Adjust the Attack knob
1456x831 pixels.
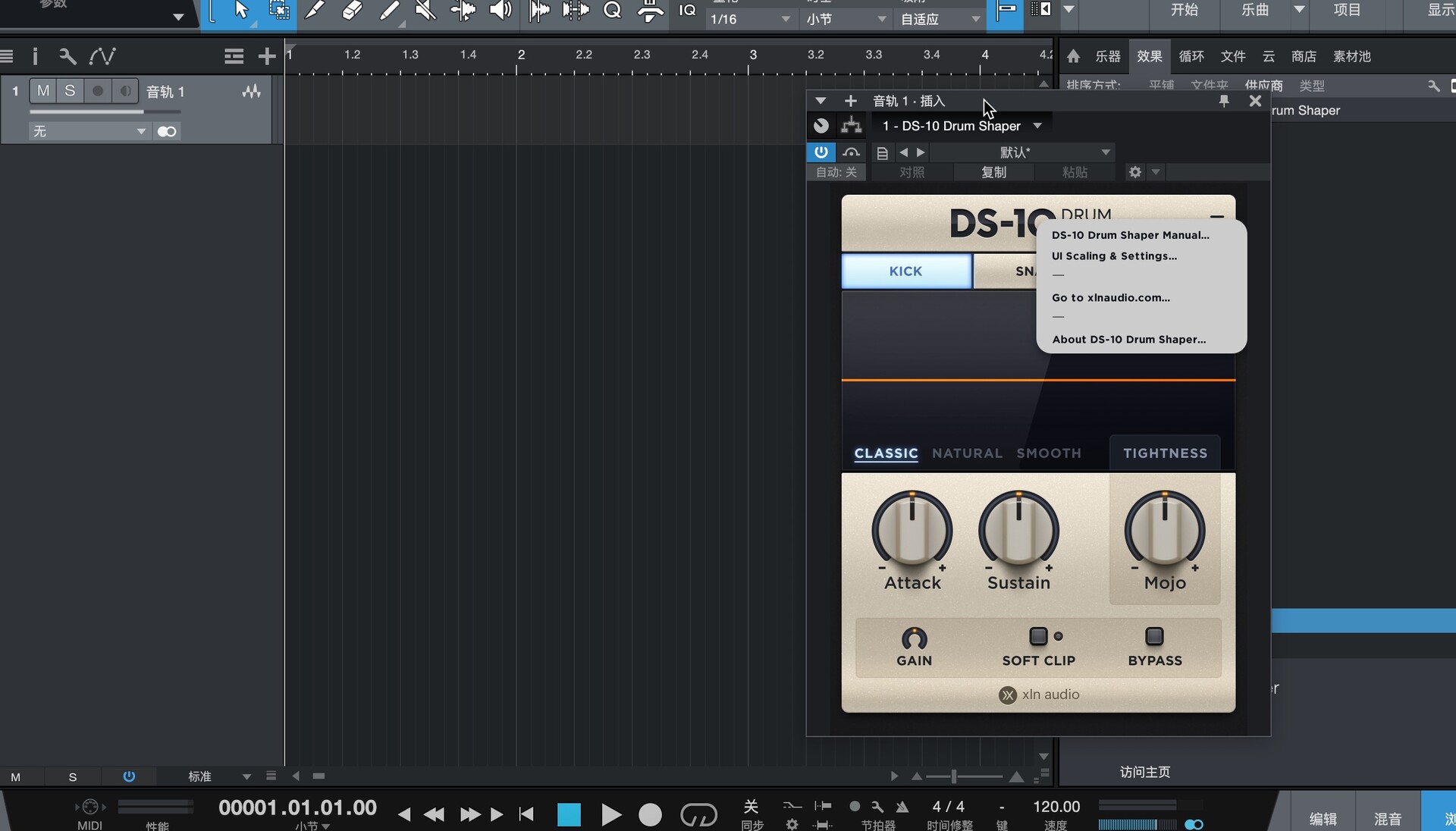coord(912,530)
